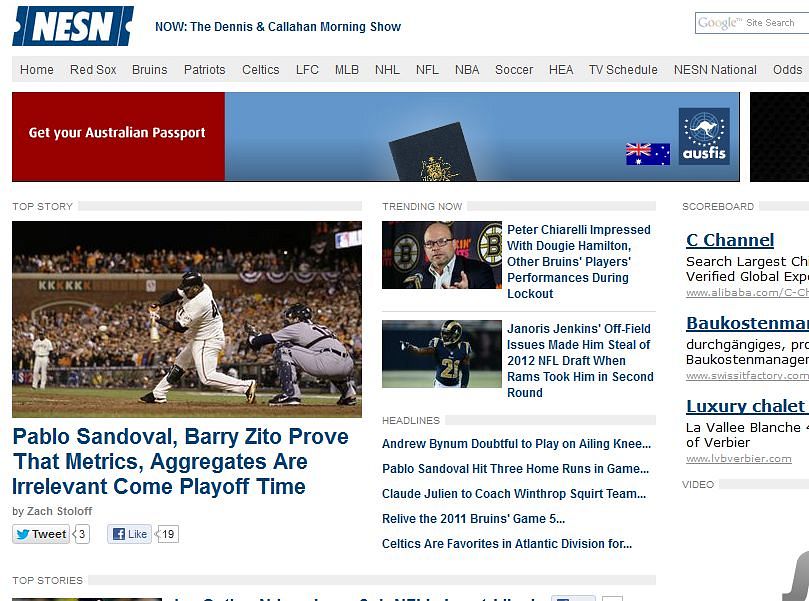Select NBA in the navigation bar
The width and height of the screenshot is (809, 601).
click(x=467, y=70)
